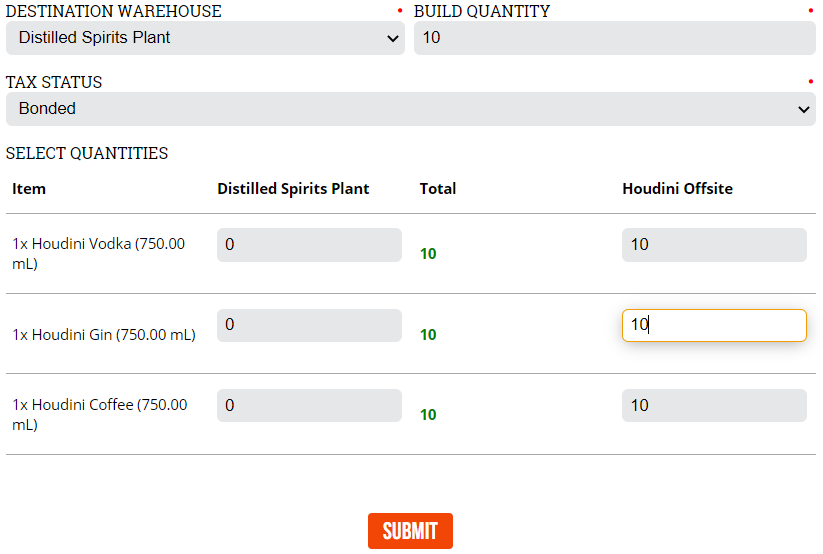Edit Houdini Vodka Houdini Offsite quantity
This screenshot has width=823, height=554.
[x=714, y=245]
